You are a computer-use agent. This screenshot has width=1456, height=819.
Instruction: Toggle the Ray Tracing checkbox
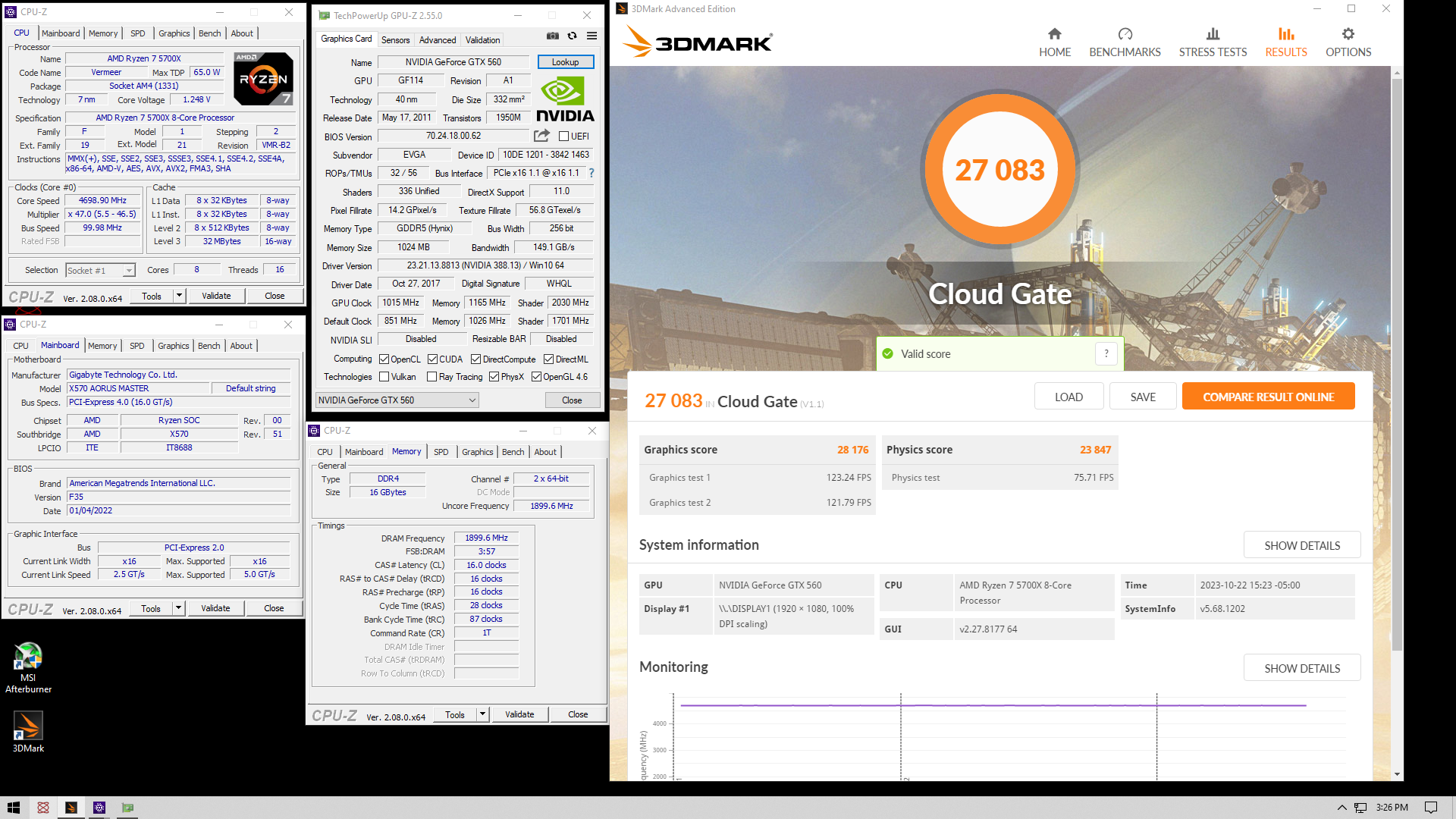[x=431, y=377]
